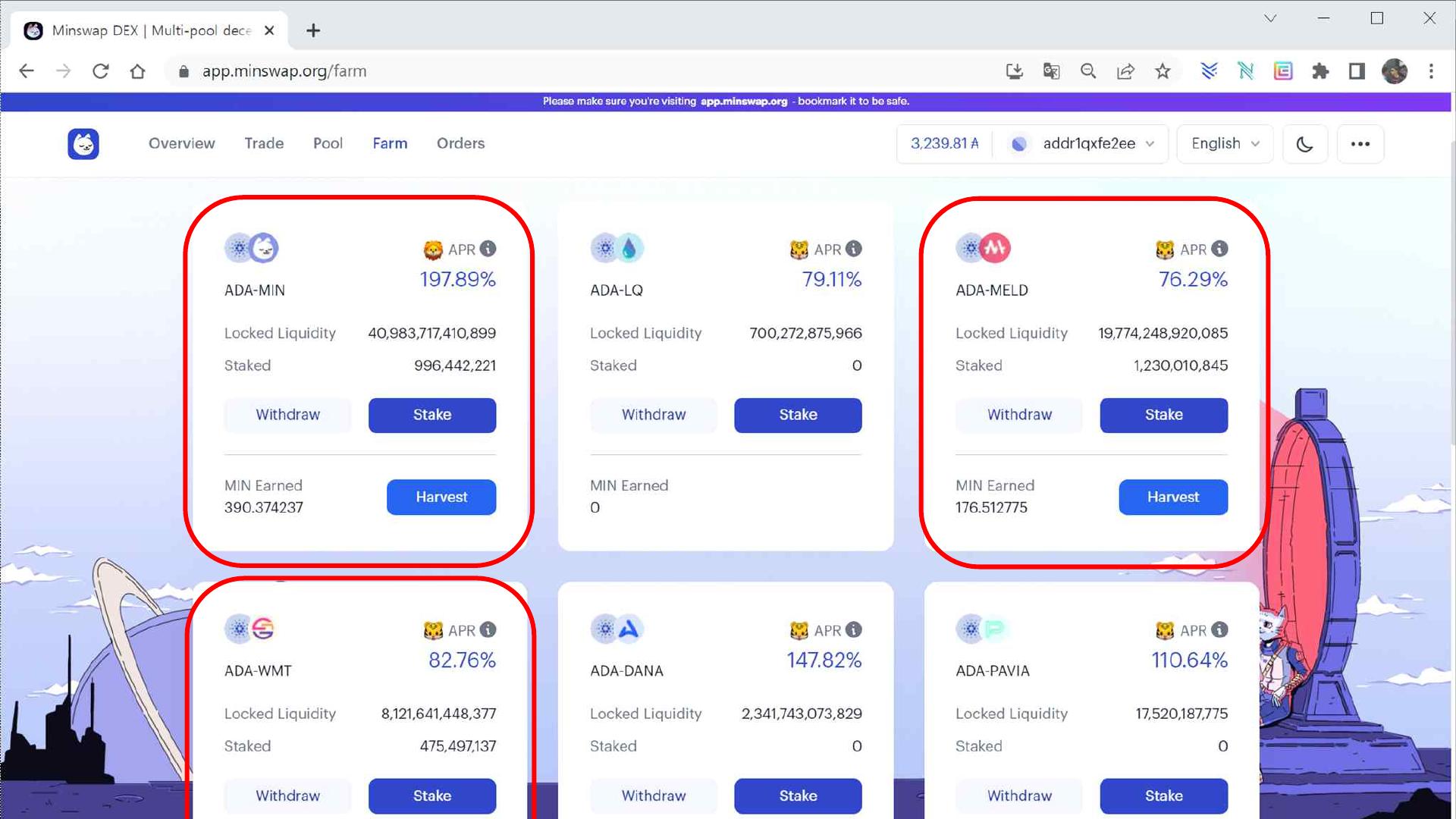Stake in the ADA-LQ farm
This screenshot has height=819, width=1456.
click(798, 415)
